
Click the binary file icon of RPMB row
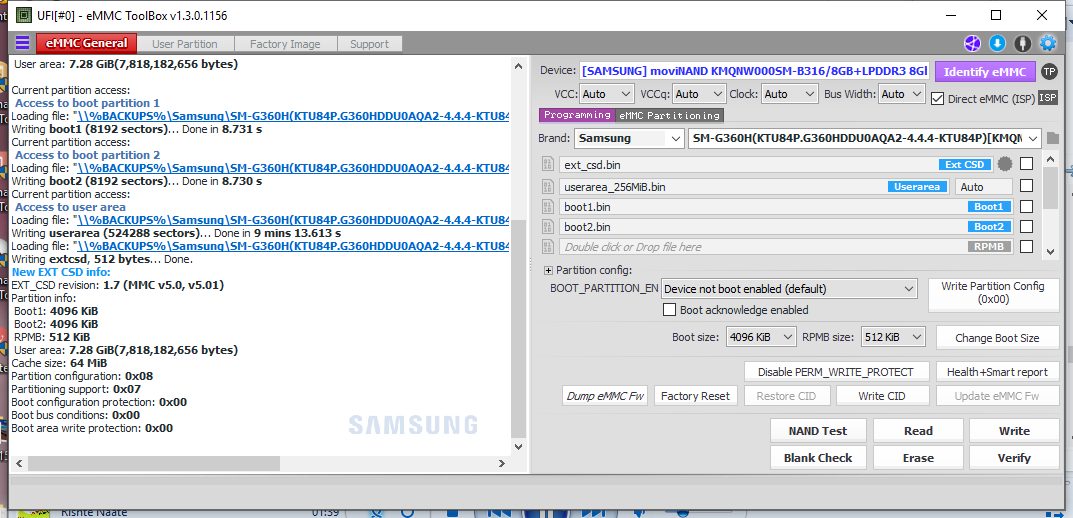(547, 246)
